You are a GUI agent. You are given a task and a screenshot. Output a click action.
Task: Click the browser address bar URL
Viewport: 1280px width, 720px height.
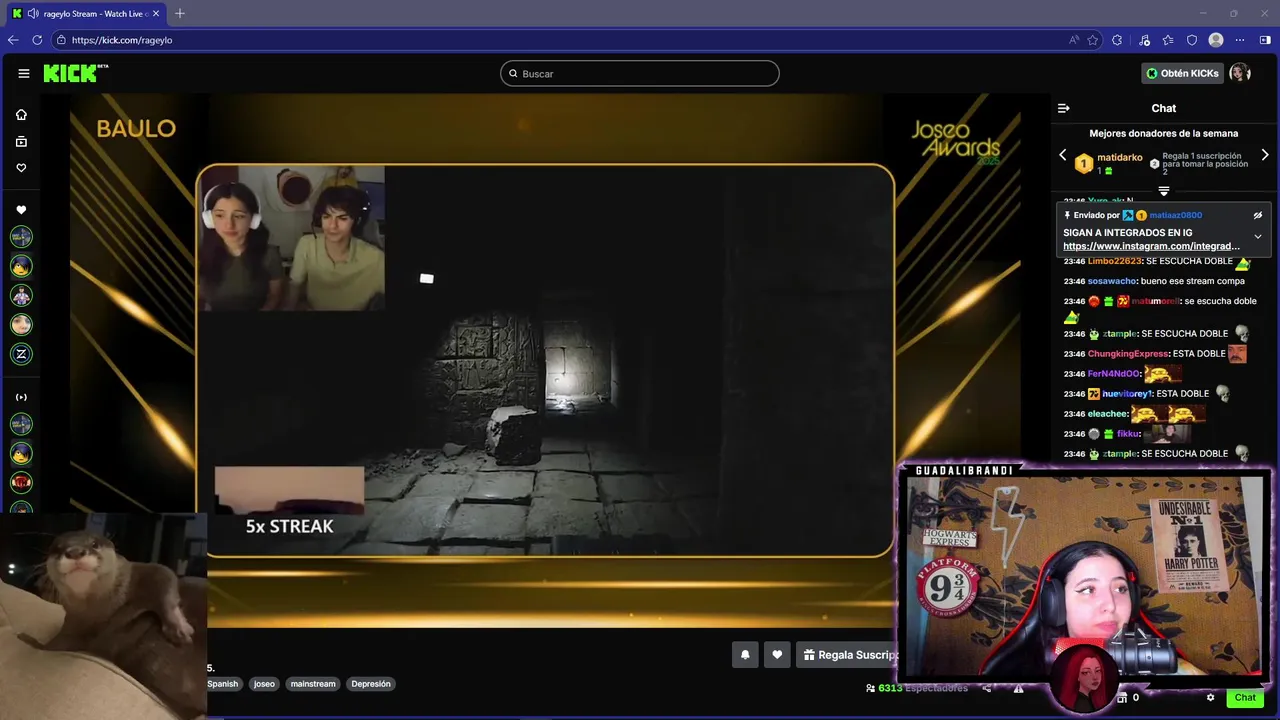[x=122, y=40]
